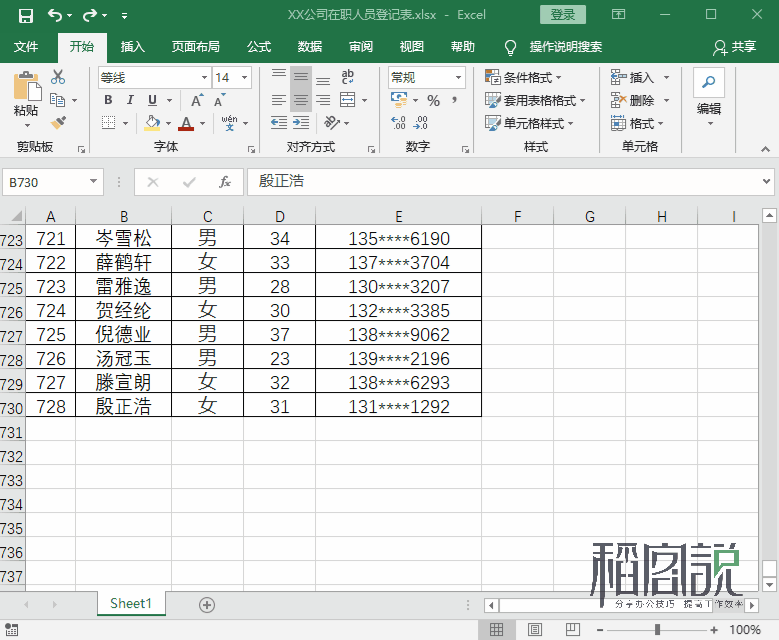779x640 pixels.
Task: Activate the Format Painter brush
Action: pyautogui.click(x=58, y=122)
